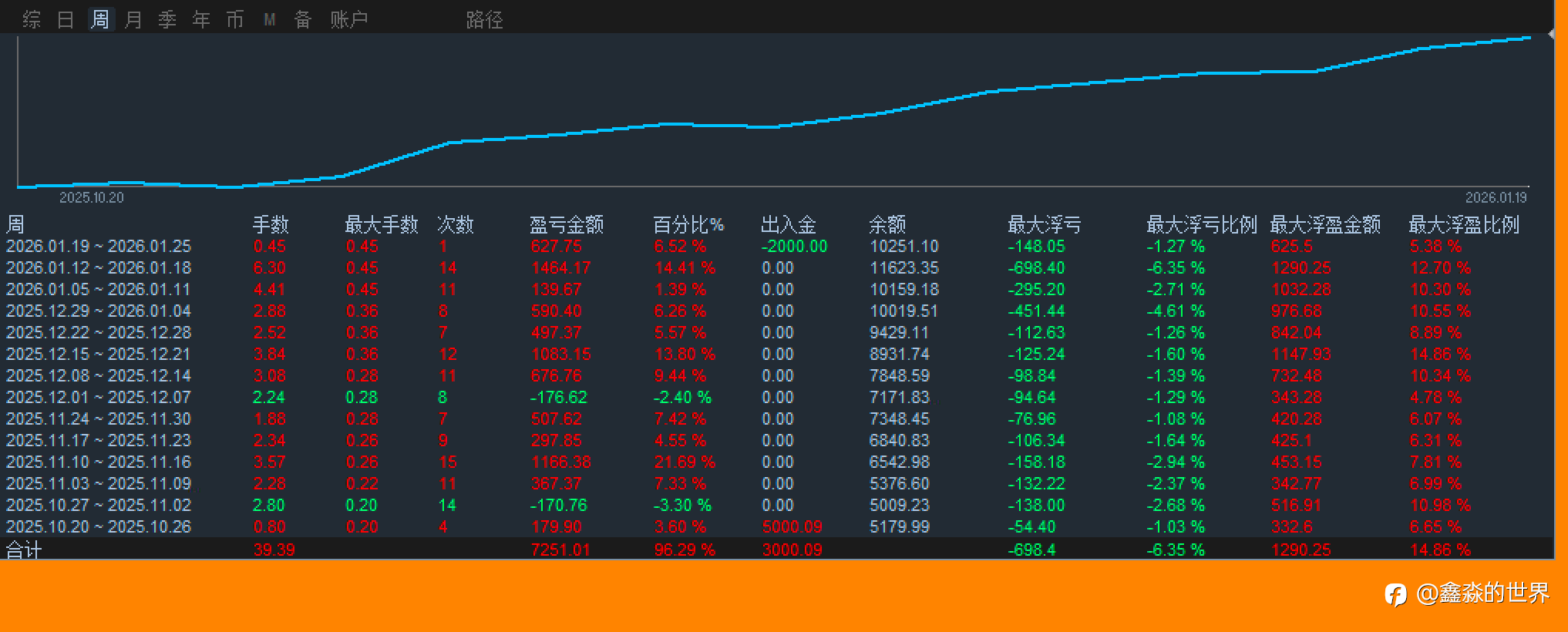
Task: Click the 合计 totals row
Action: click(777, 549)
